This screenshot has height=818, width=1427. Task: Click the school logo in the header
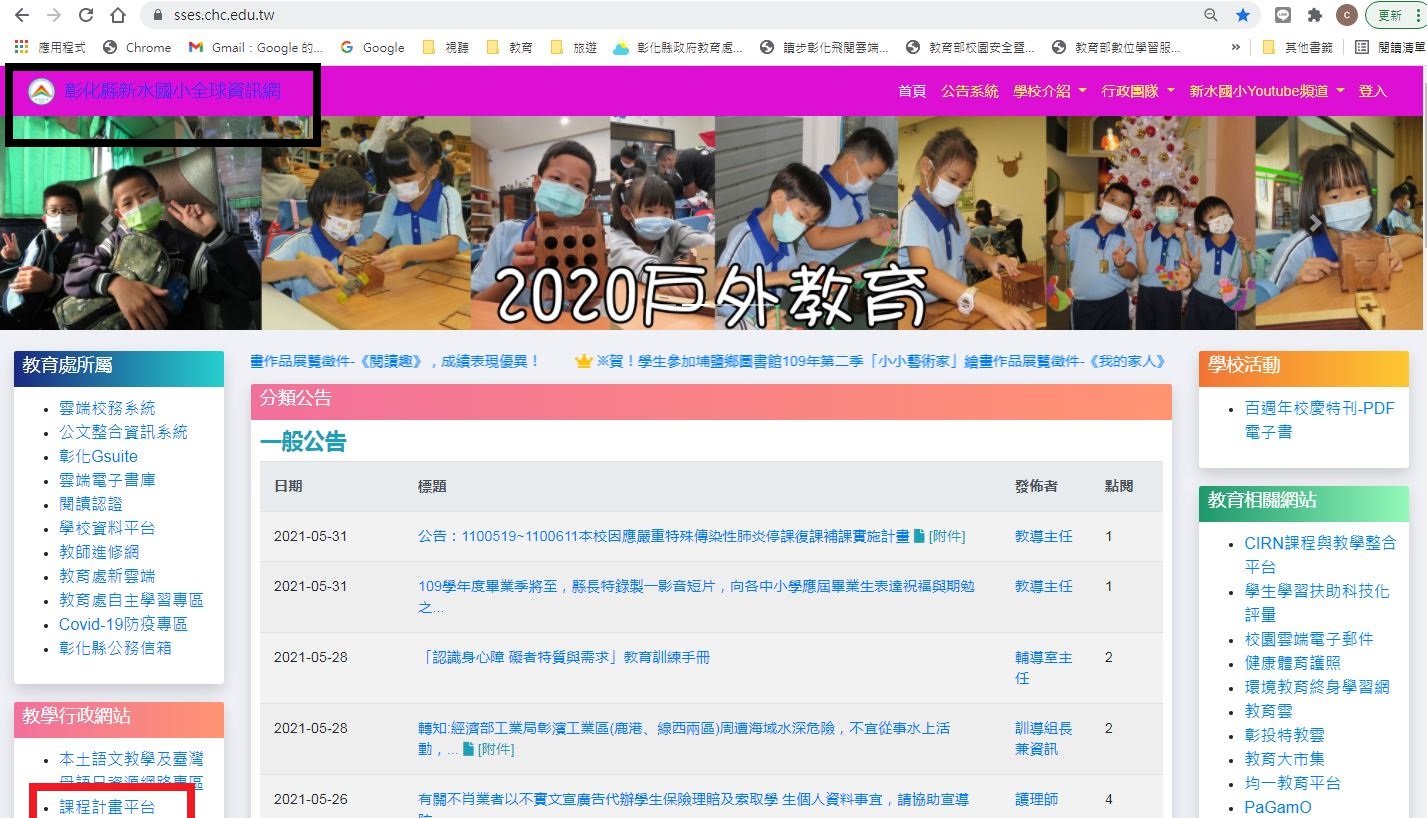coord(41,91)
